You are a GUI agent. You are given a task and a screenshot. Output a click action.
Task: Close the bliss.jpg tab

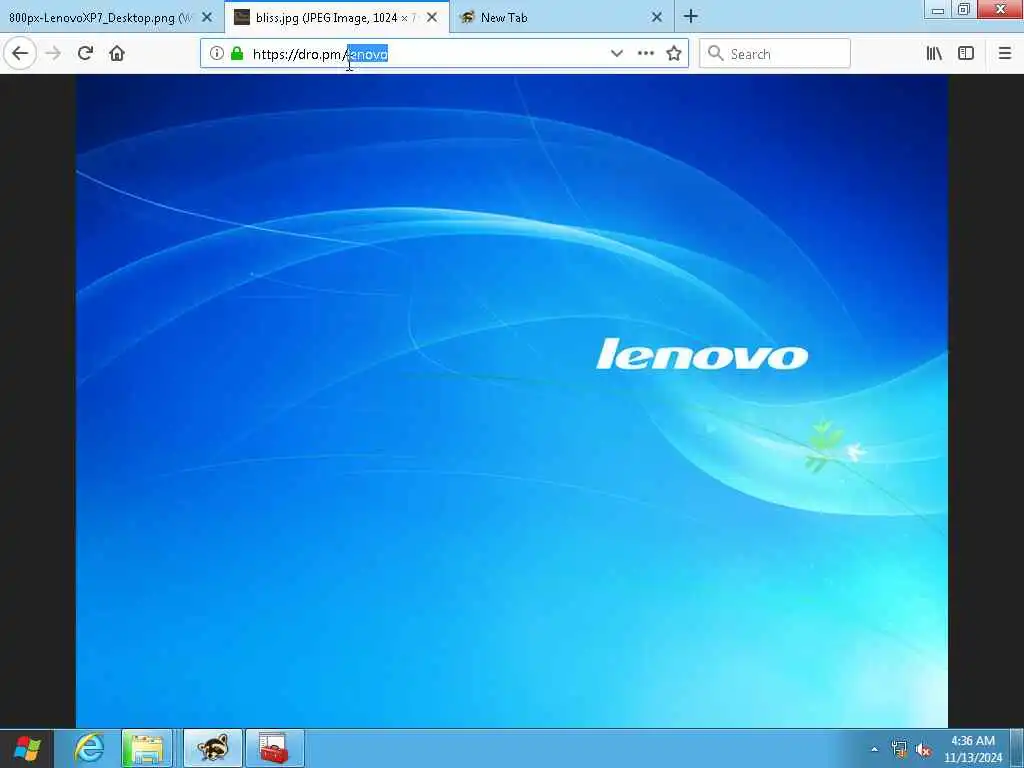(432, 18)
